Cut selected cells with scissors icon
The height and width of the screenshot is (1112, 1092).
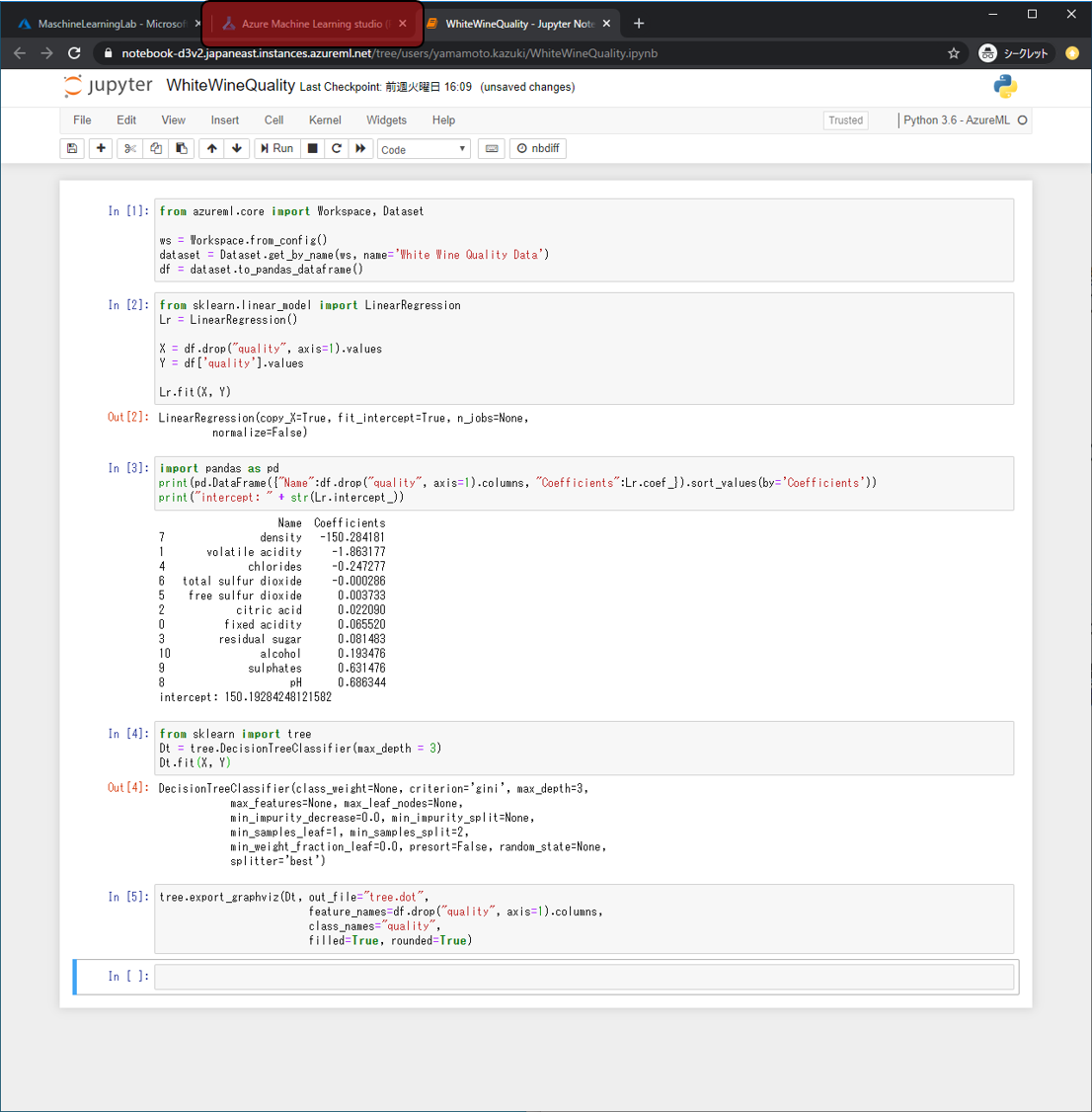coord(130,148)
